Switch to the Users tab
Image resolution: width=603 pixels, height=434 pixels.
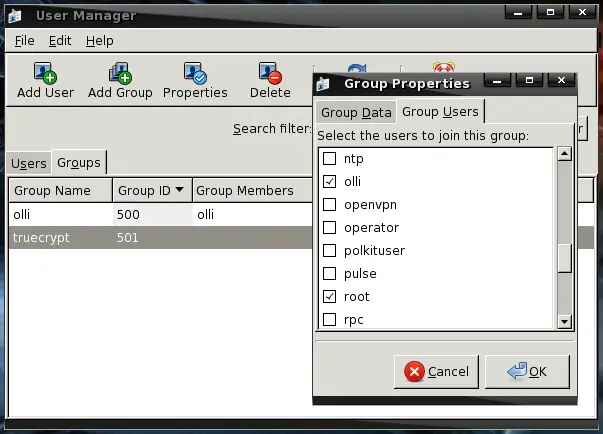pyautogui.click(x=29, y=164)
